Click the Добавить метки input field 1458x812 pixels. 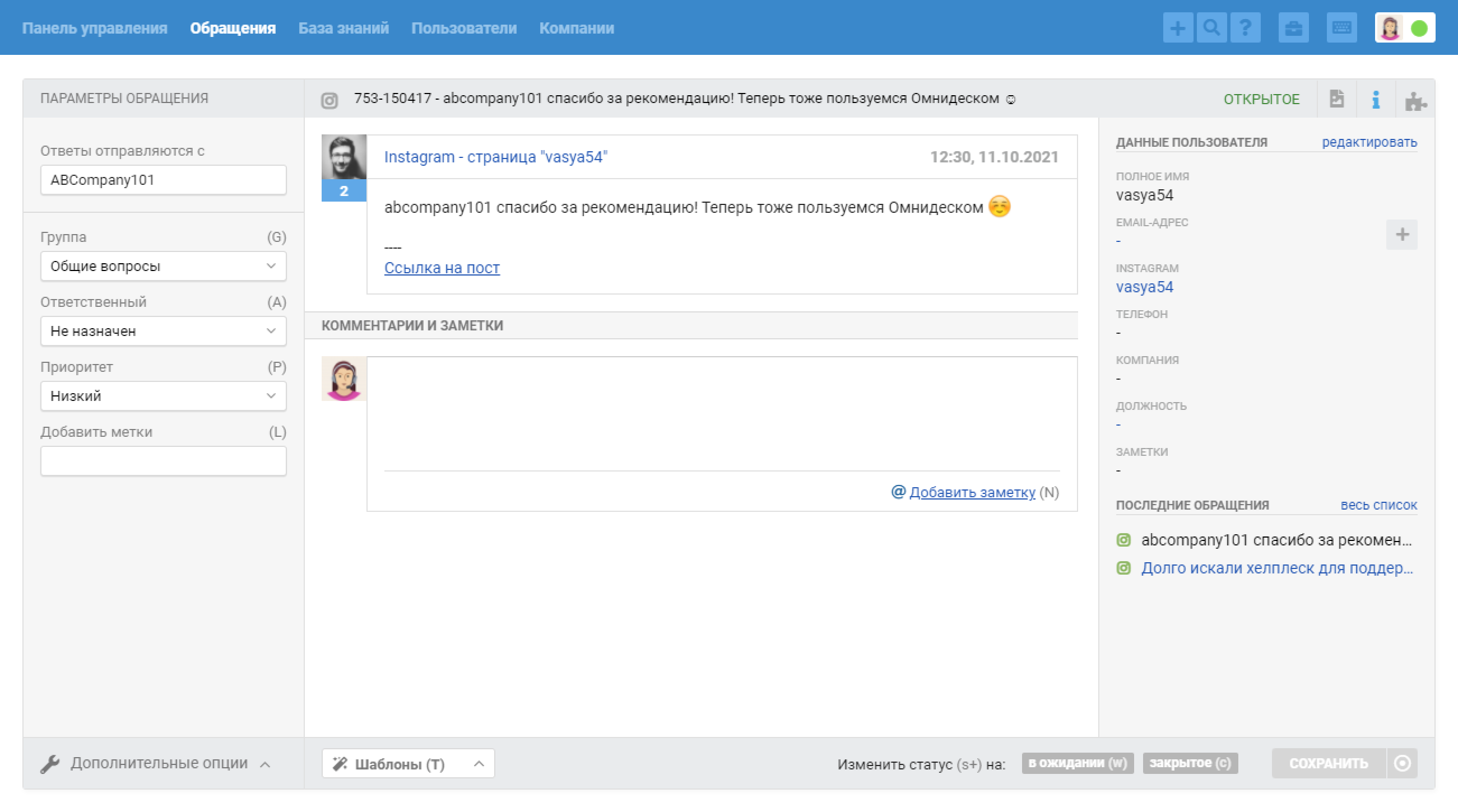click(x=163, y=461)
